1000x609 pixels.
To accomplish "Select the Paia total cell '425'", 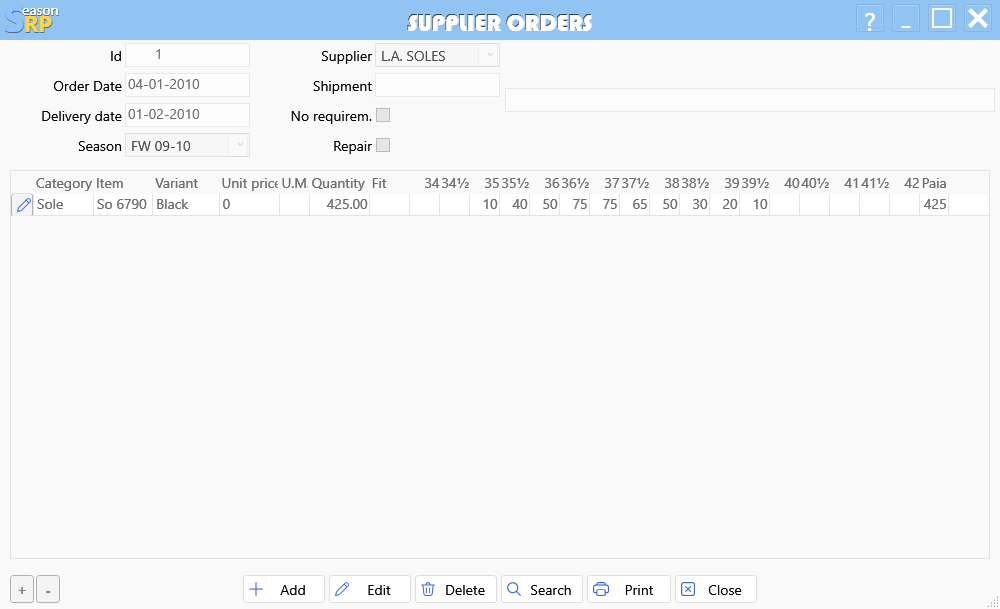I will (x=934, y=205).
